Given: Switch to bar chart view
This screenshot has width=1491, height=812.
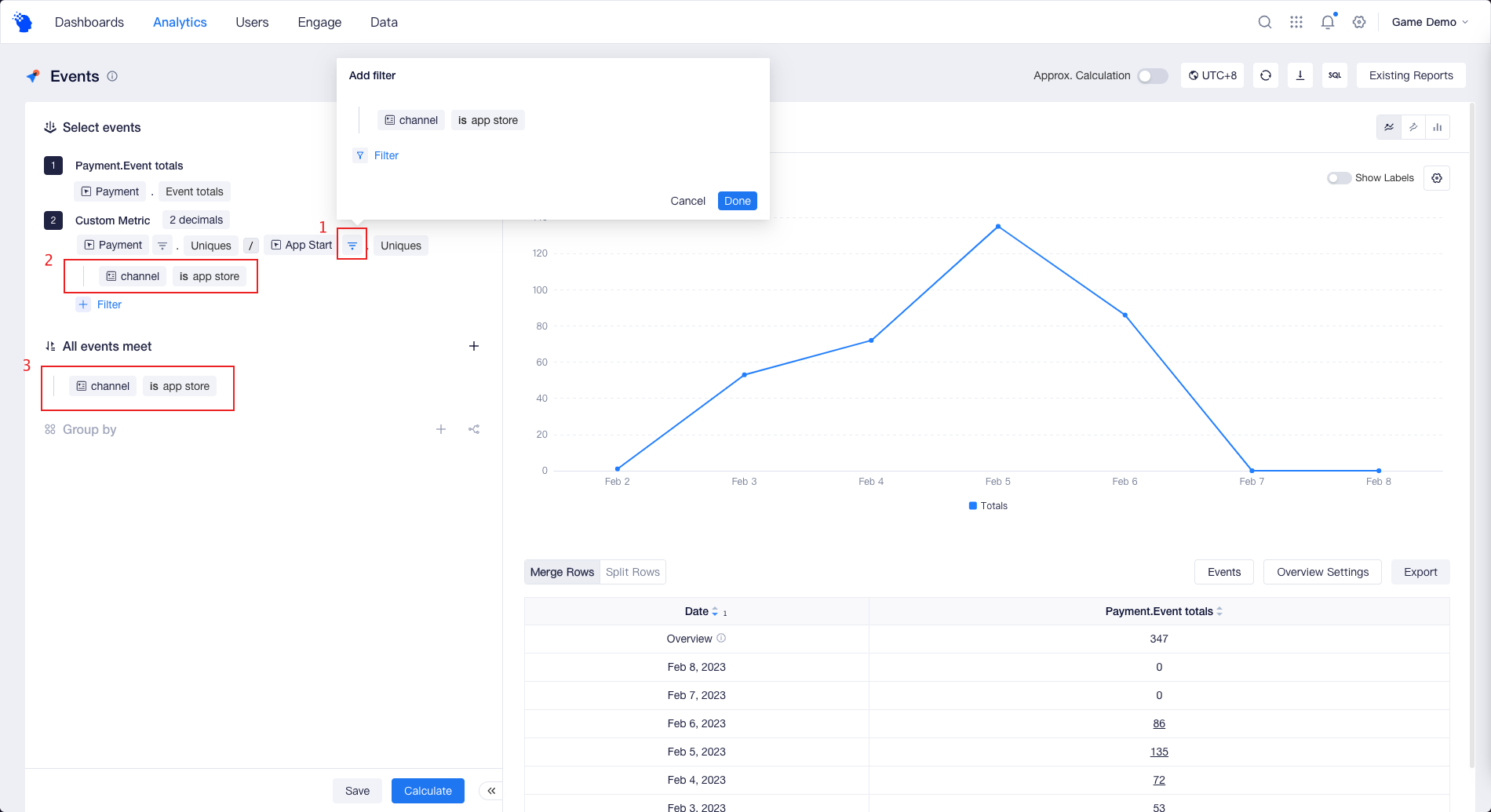Looking at the screenshot, I should pos(1437,126).
